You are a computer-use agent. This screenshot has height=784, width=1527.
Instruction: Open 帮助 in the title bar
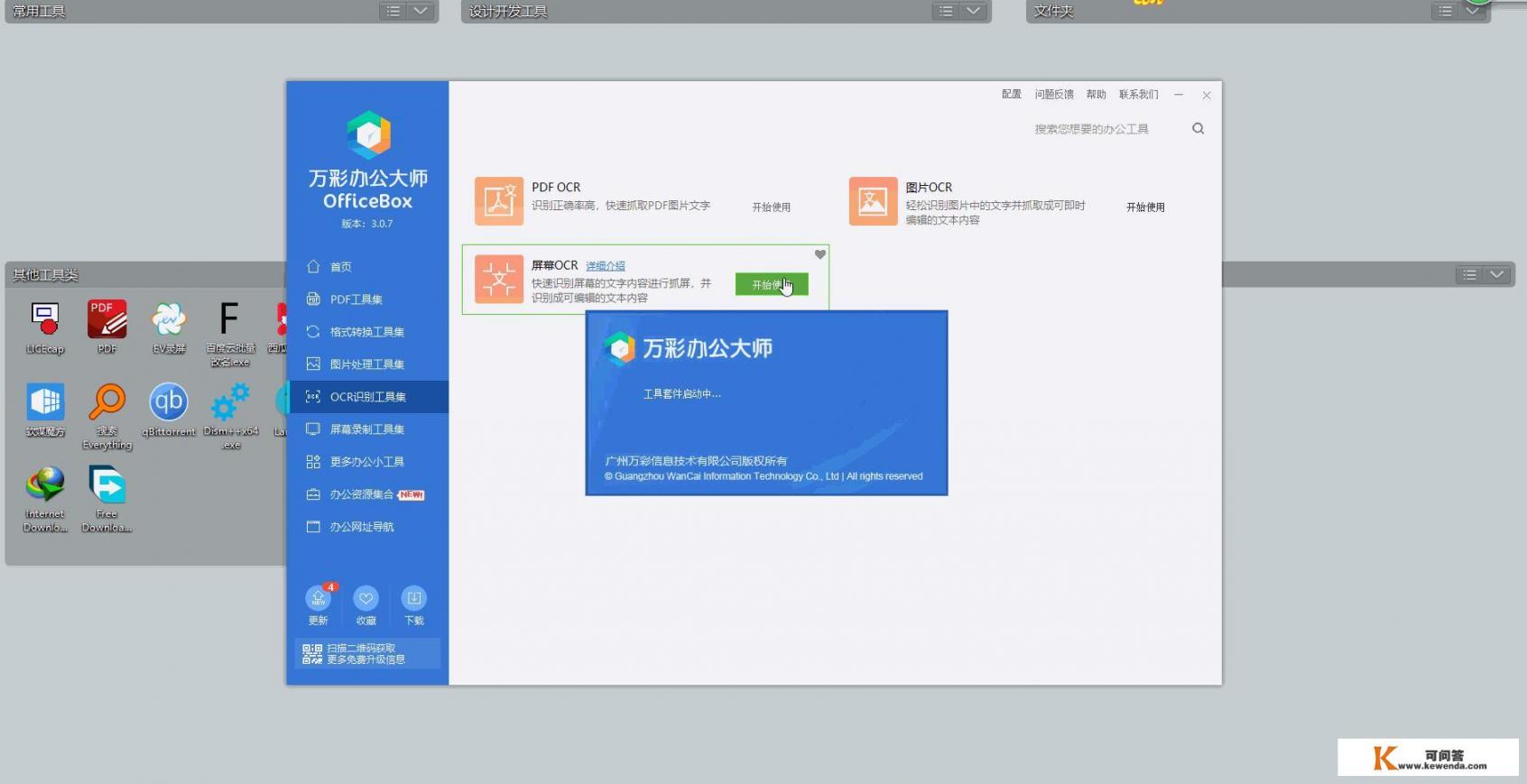1097,94
